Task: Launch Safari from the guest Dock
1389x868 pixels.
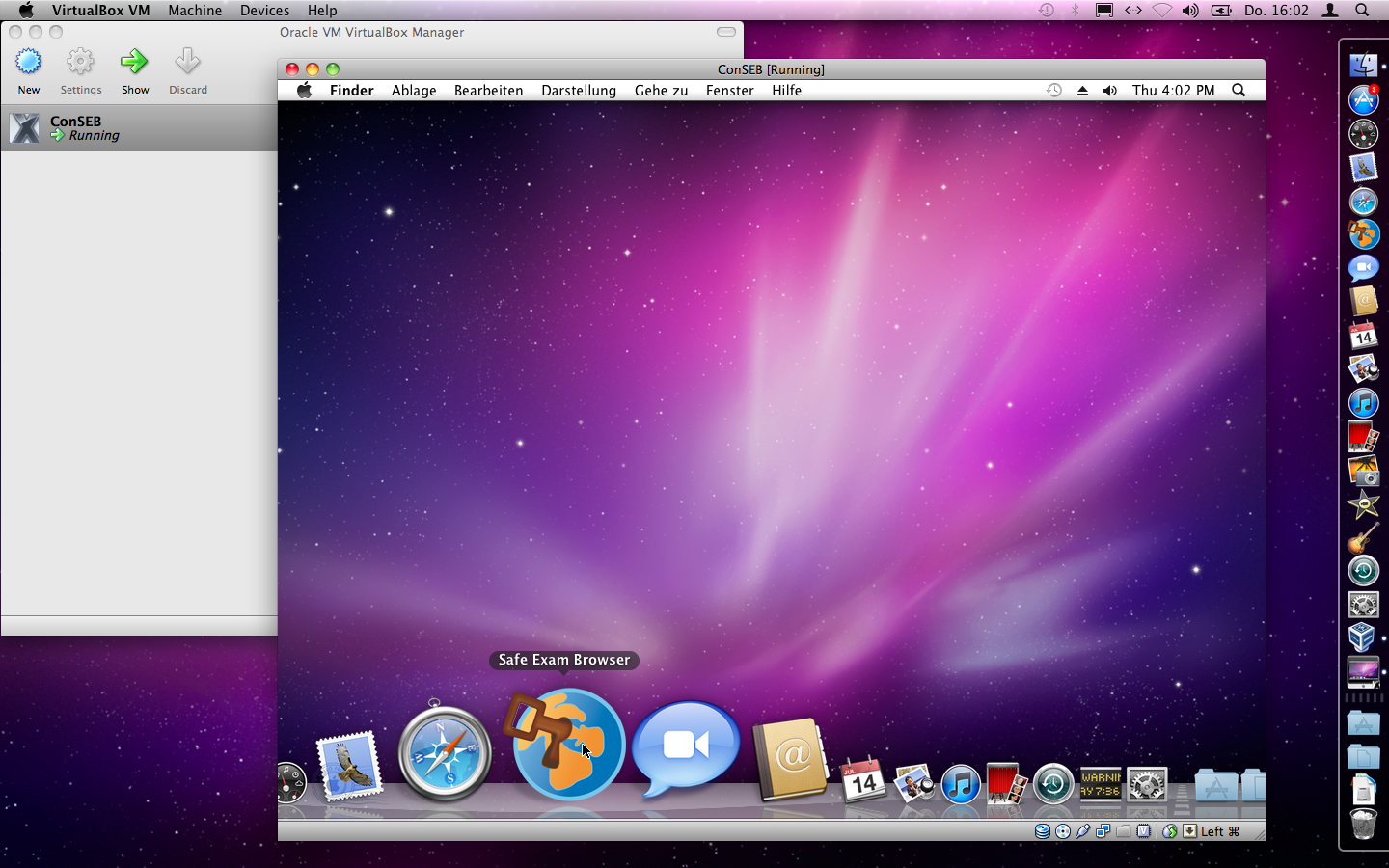Action: point(444,752)
